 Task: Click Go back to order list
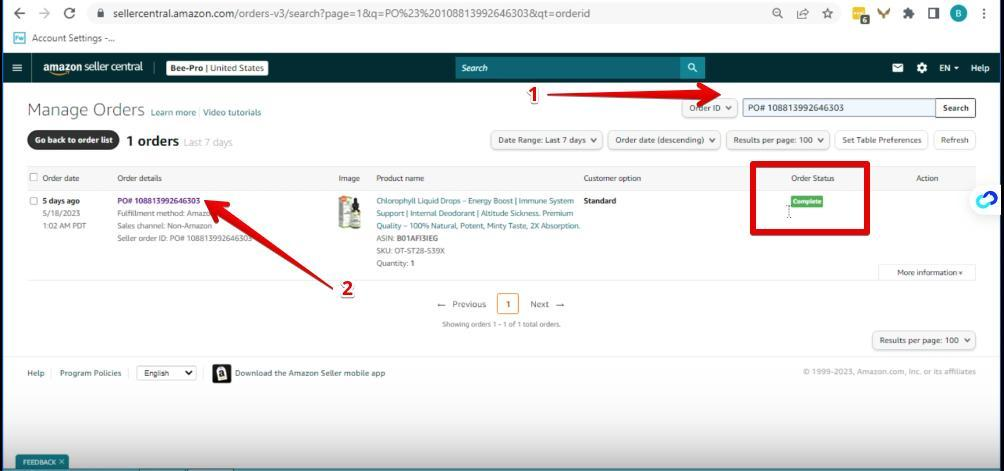tap(74, 140)
